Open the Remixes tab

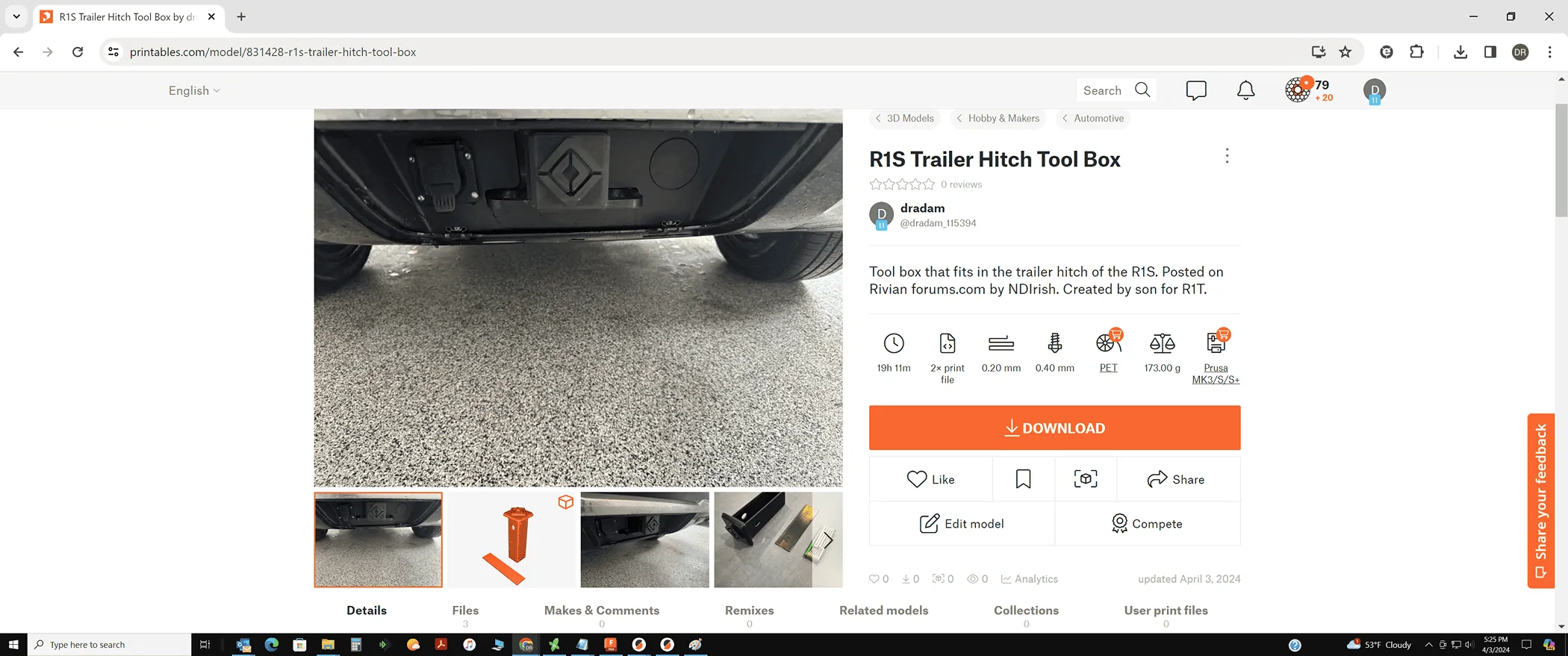pos(749,610)
